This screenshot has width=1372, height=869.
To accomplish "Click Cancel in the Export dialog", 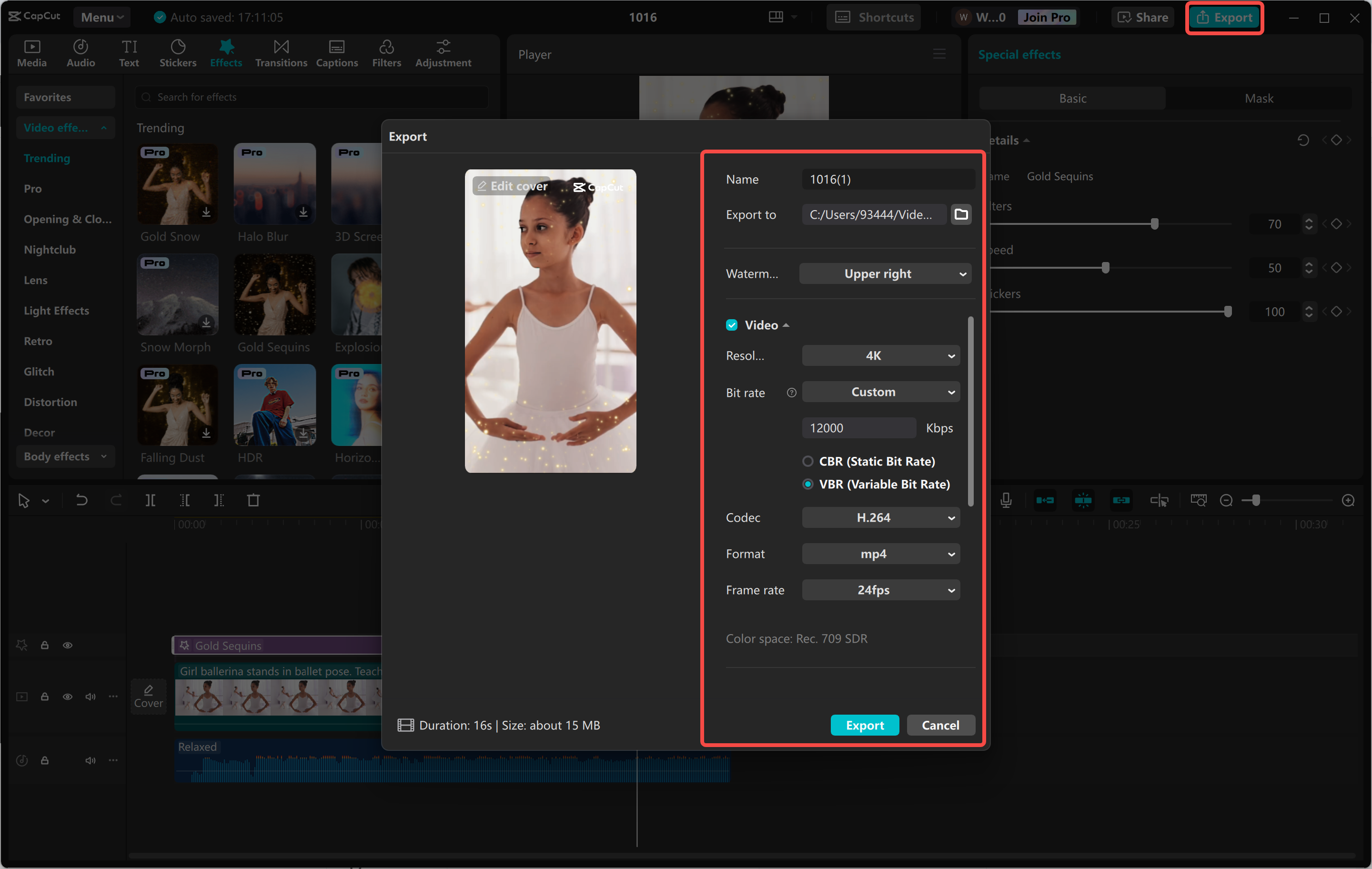I will [x=940, y=725].
